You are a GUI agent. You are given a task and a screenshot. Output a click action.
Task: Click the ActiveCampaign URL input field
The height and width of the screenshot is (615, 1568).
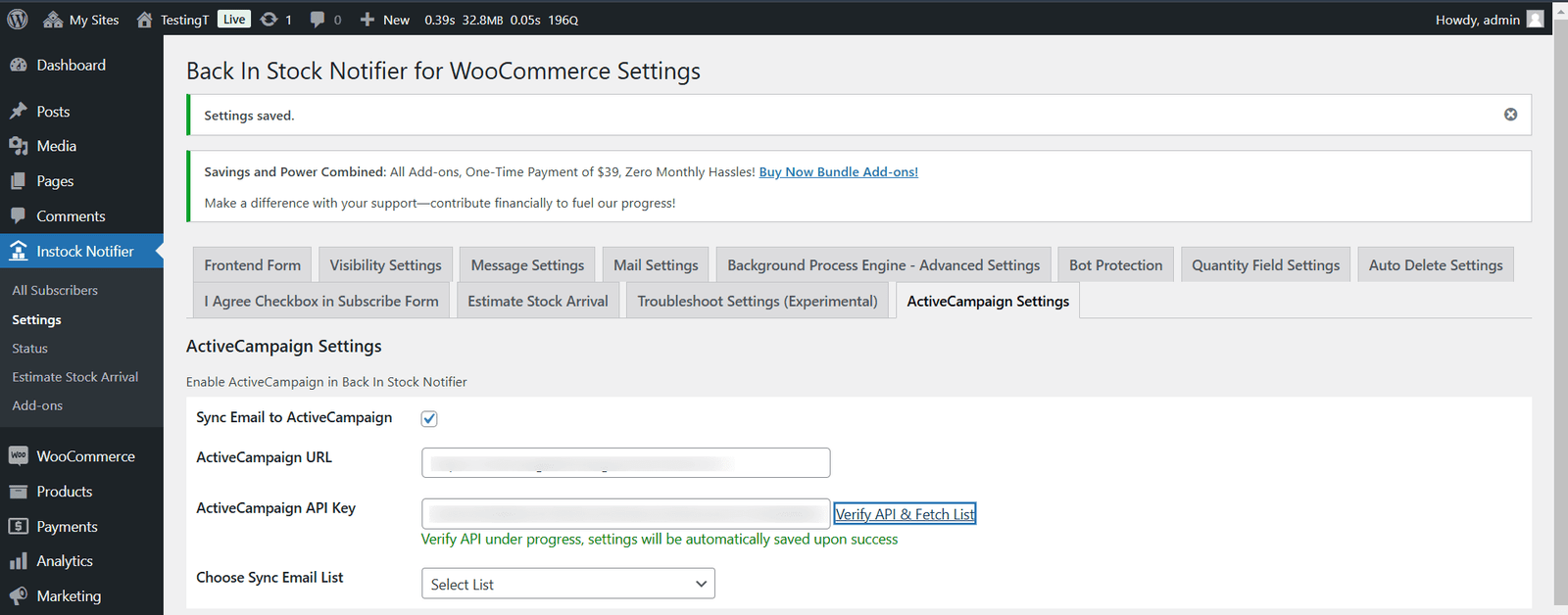(x=625, y=462)
